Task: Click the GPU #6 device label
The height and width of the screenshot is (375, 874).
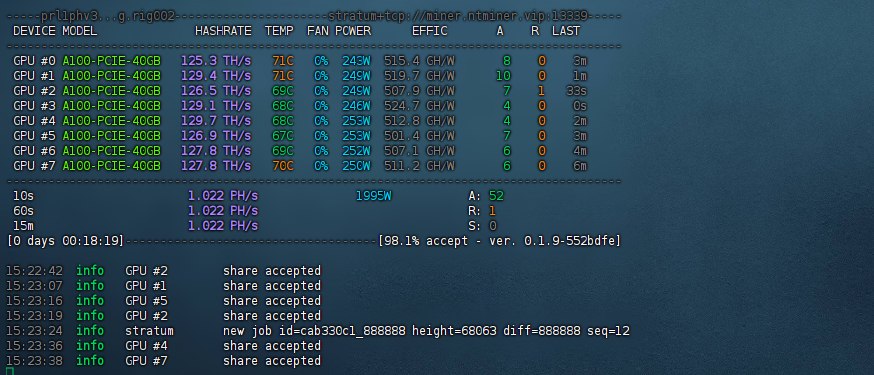Action: (x=35, y=151)
